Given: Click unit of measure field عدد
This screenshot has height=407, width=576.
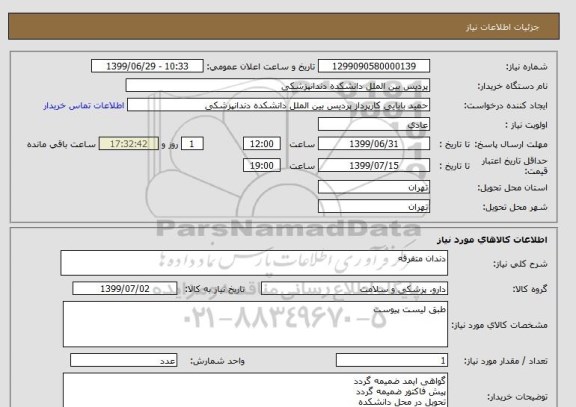Looking at the screenshot, I should coord(123,360).
